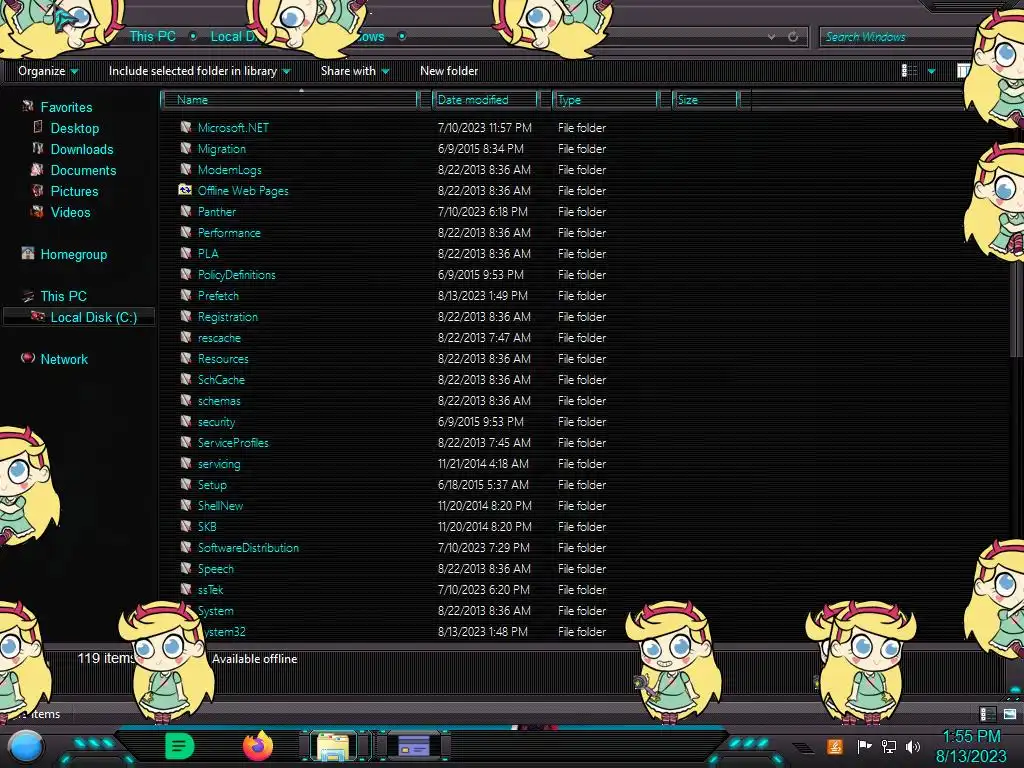Screen dimensions: 1024x768
Task: Click the Local Disk (C:) drive icon
Action: (x=38, y=317)
